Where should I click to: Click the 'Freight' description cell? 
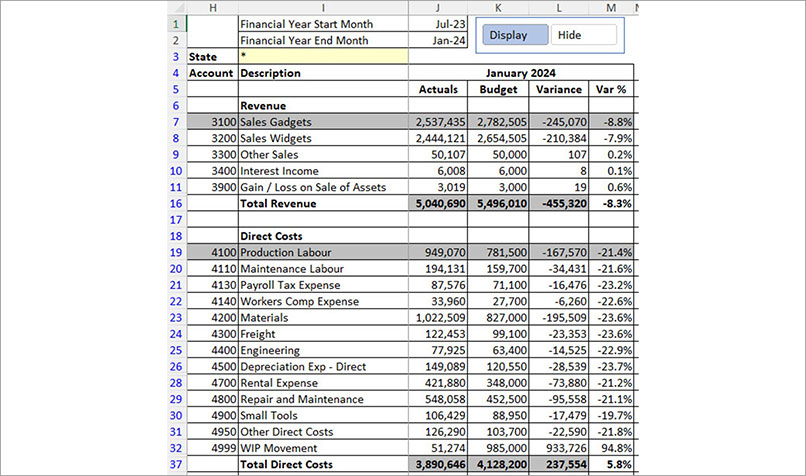point(323,334)
